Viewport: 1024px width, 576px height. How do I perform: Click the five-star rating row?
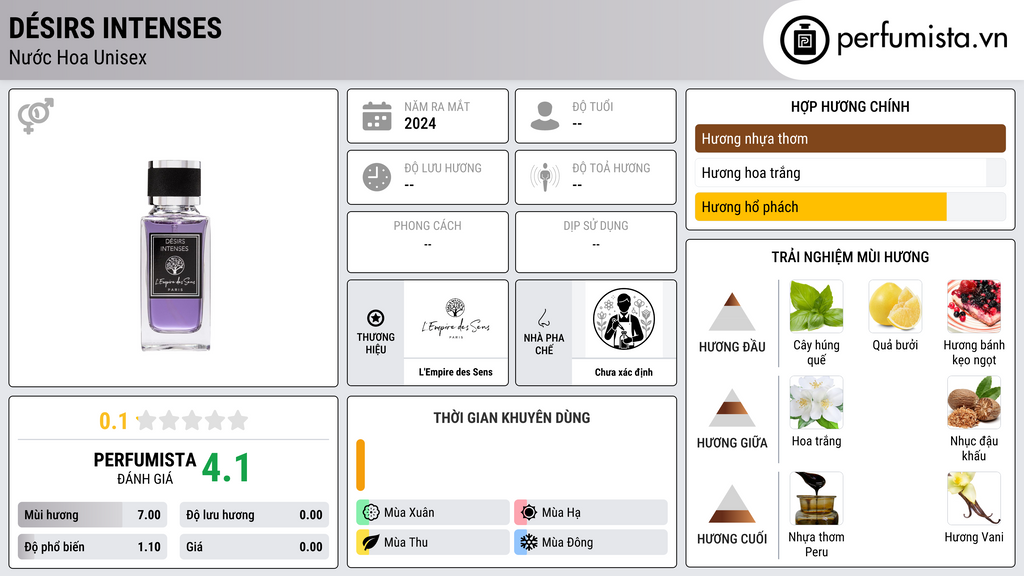point(192,421)
